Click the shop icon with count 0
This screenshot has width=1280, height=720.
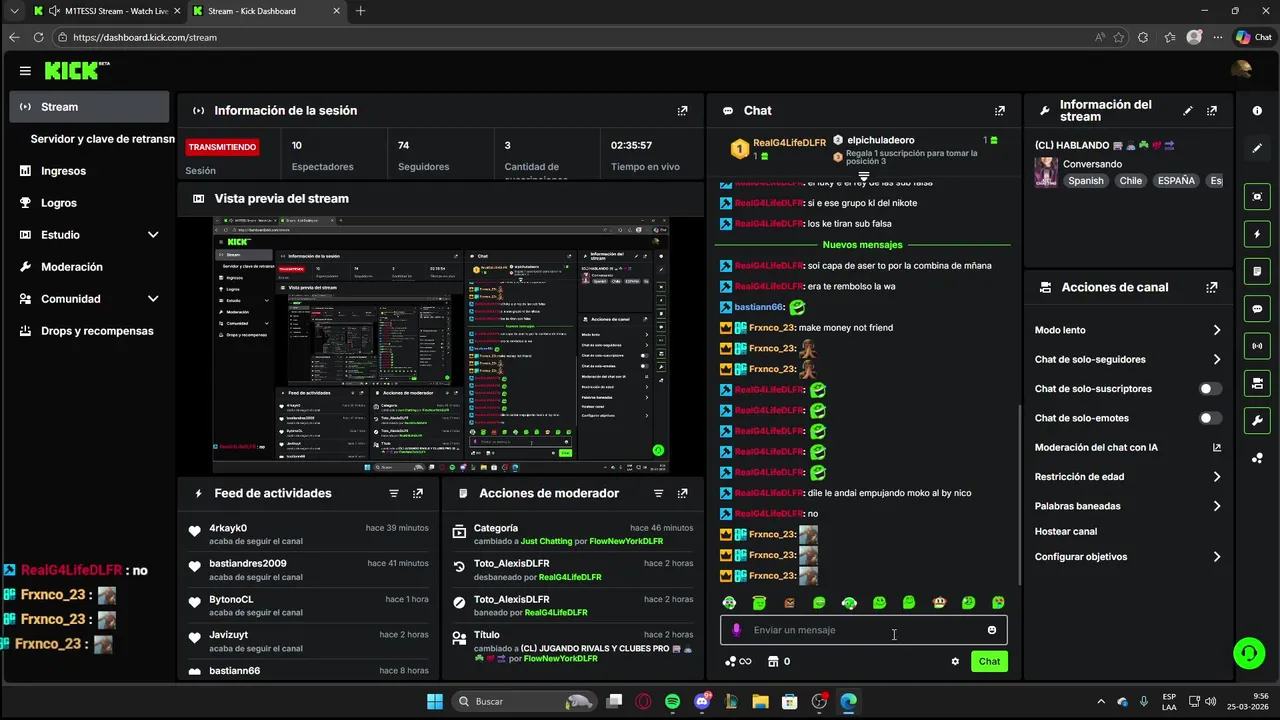point(778,661)
